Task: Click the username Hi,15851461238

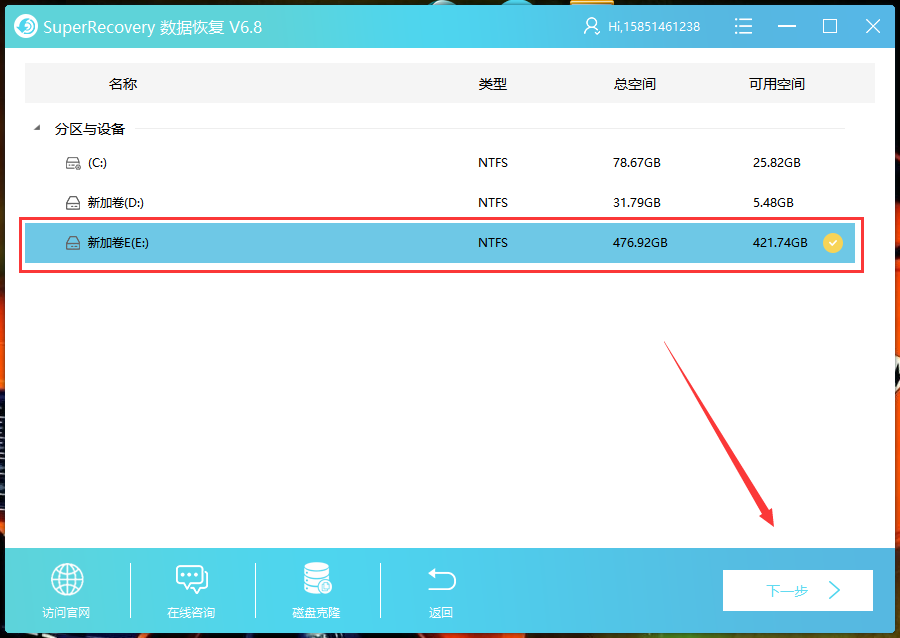Action: tap(654, 27)
